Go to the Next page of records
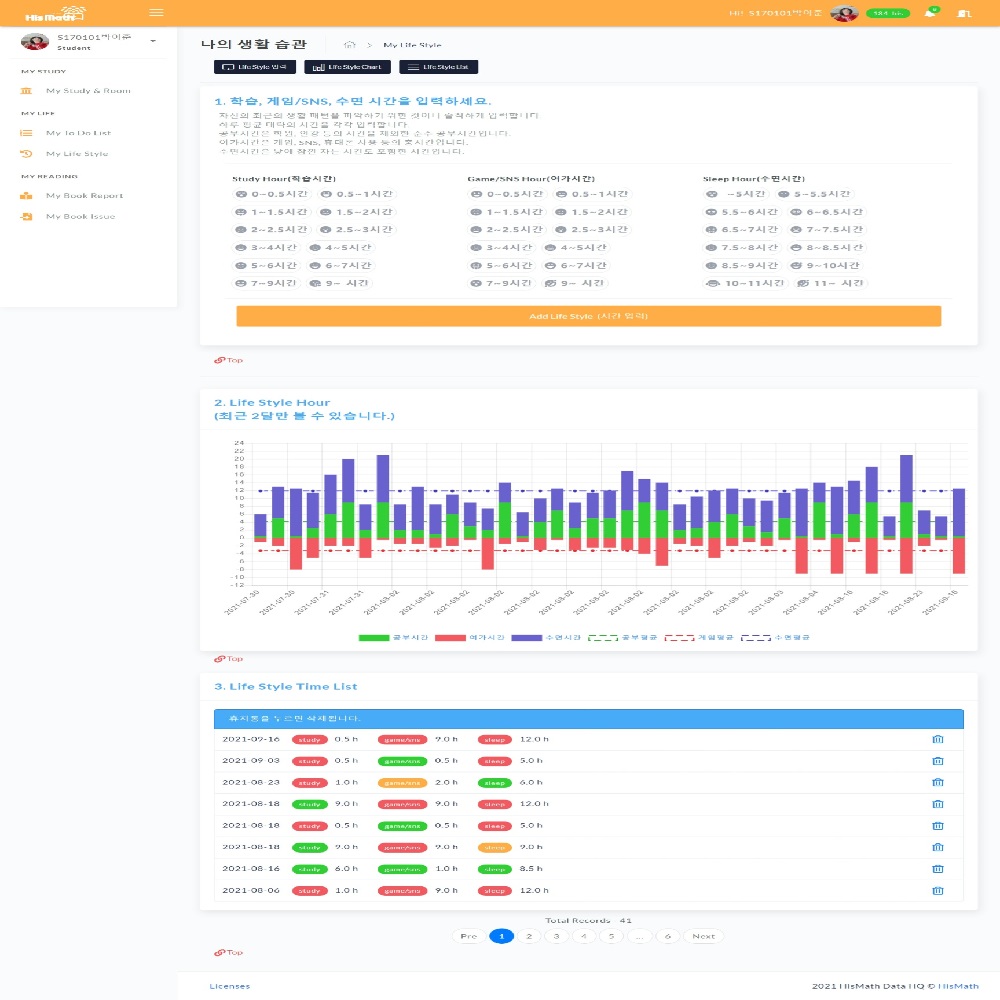Screen dimensions: 1000x1000 pyautogui.click(x=703, y=936)
